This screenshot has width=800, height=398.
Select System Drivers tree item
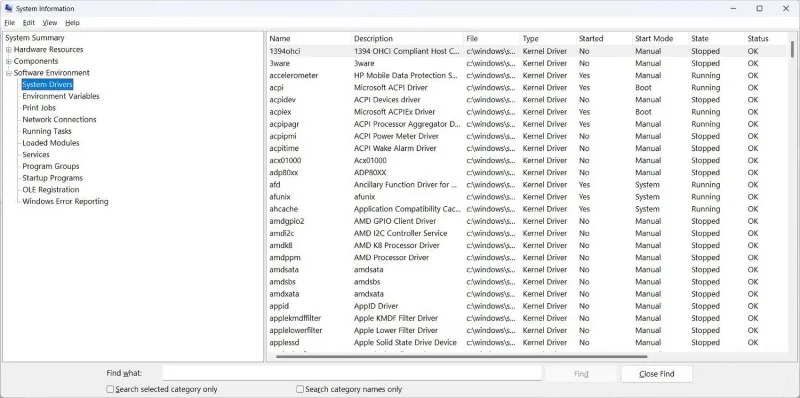coord(47,85)
